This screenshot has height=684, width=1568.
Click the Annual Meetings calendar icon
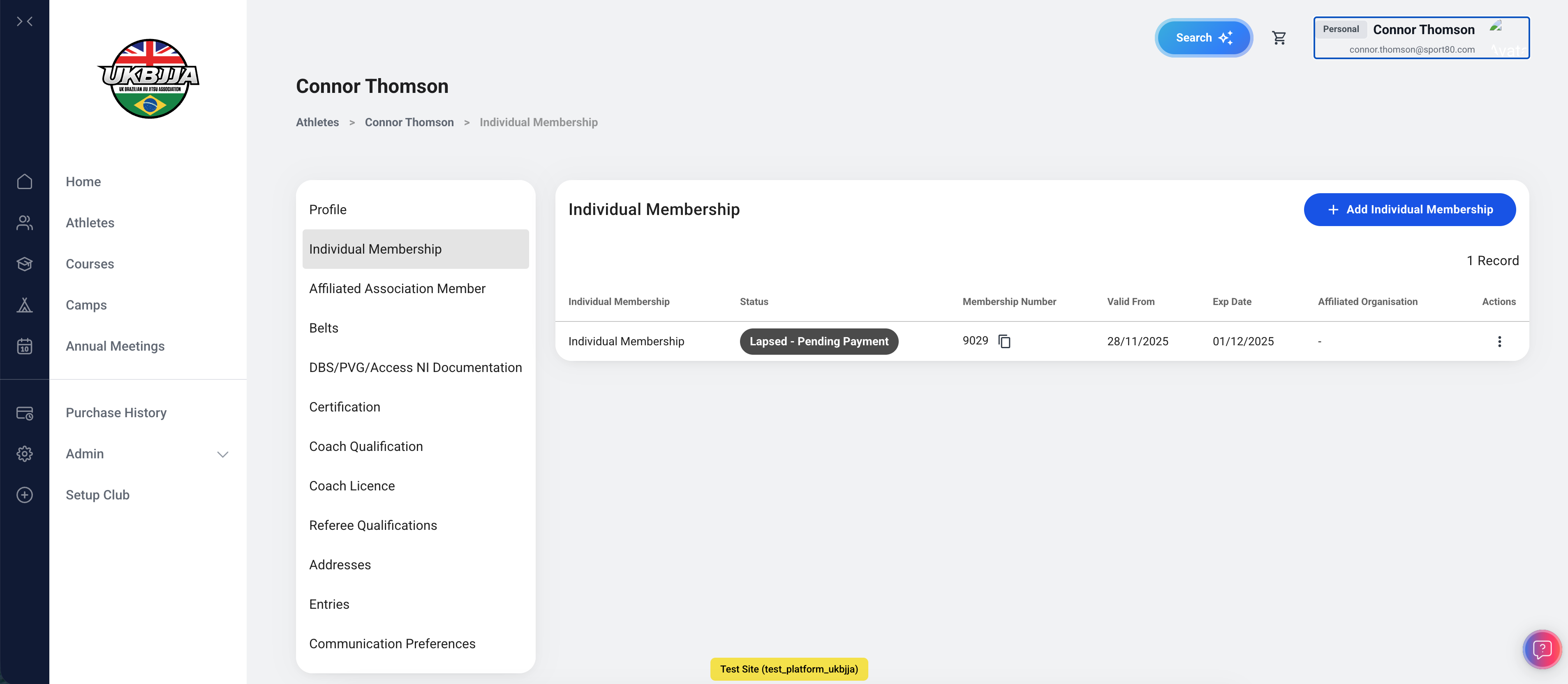24,346
